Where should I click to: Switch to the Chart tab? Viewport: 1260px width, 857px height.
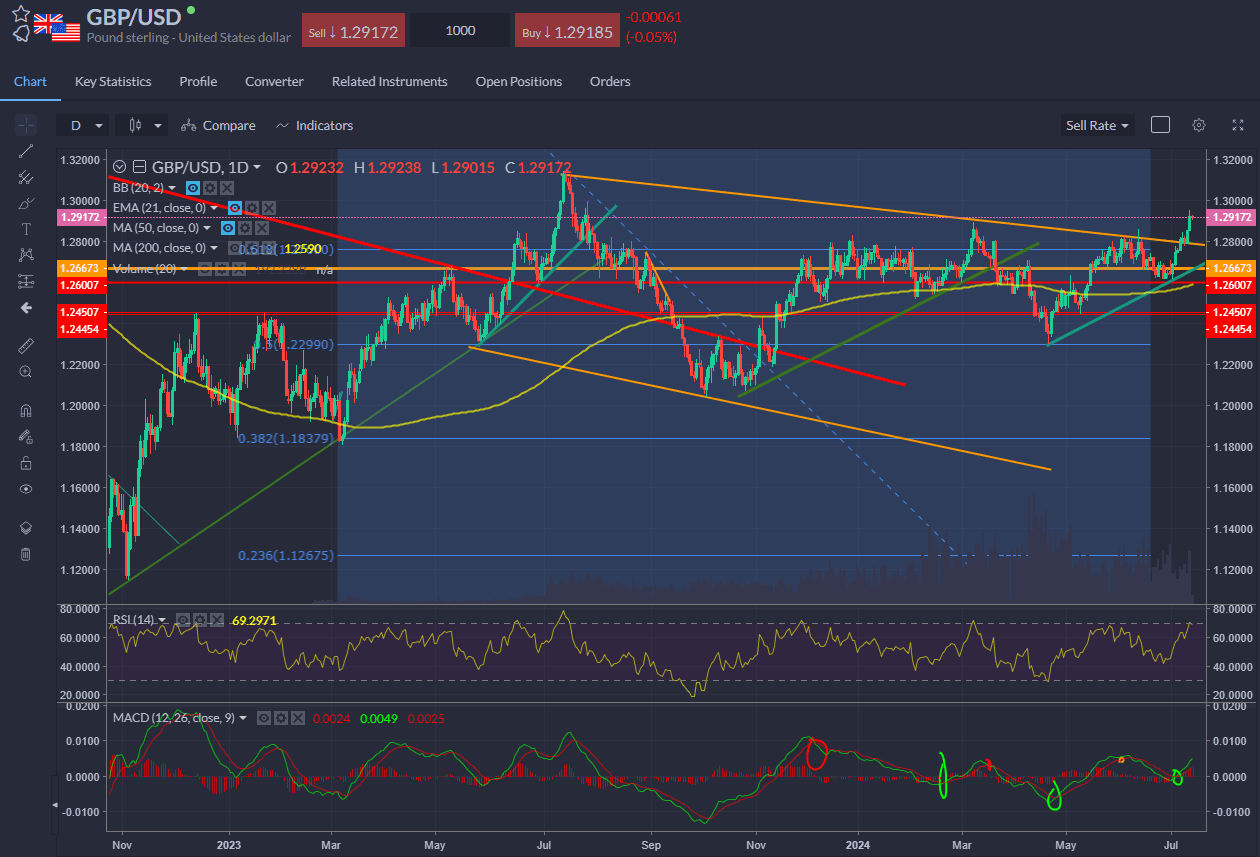pos(30,81)
